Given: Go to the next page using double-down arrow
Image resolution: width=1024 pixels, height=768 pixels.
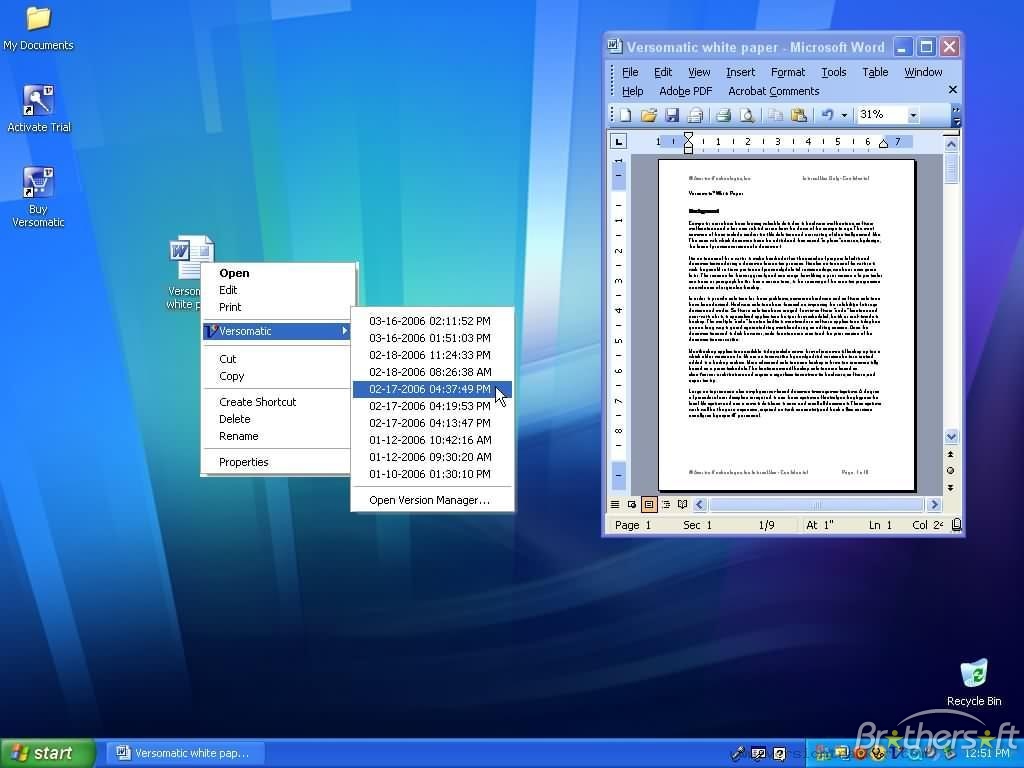Looking at the screenshot, I should coord(951,488).
